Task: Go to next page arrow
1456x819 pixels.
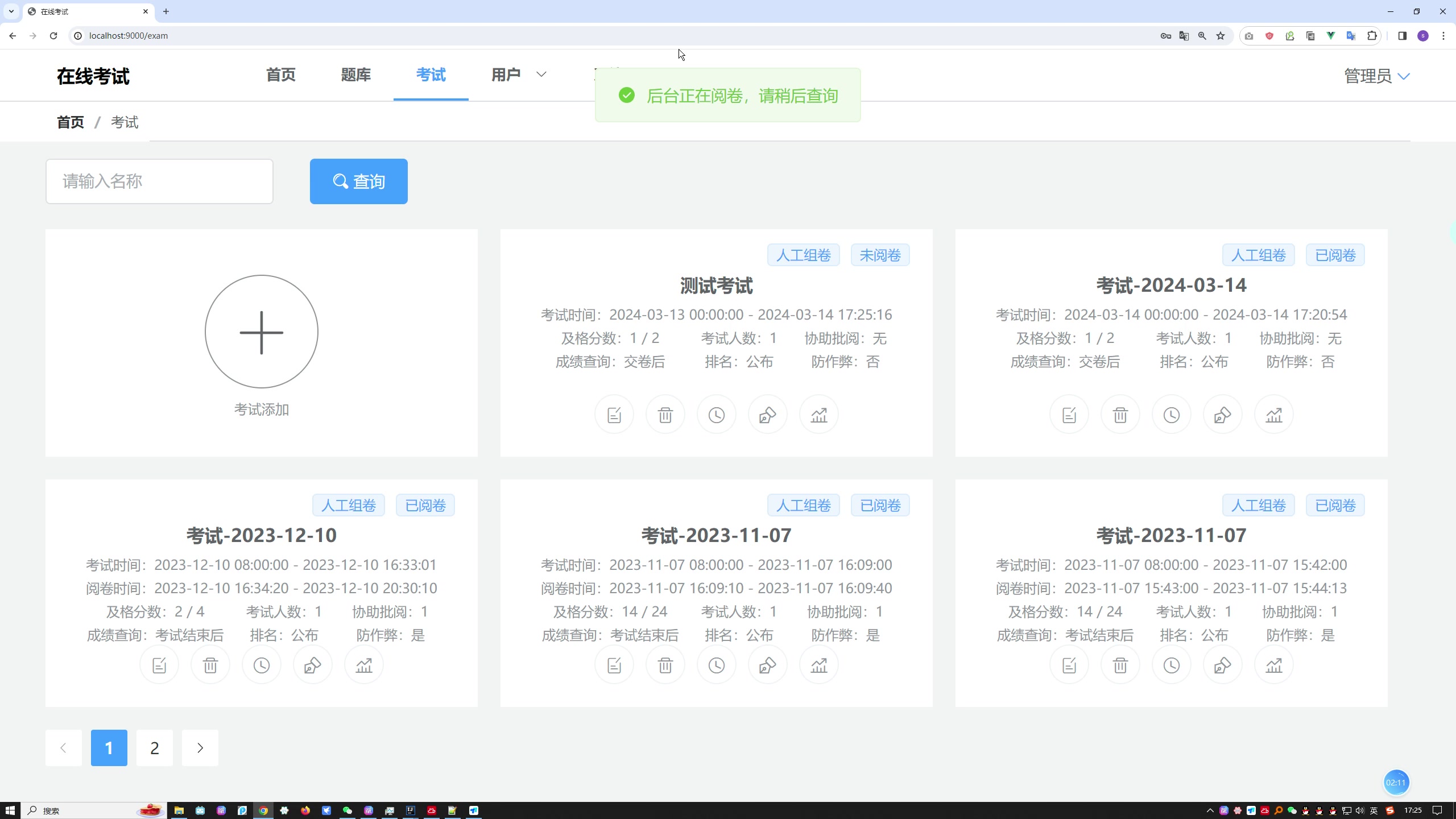Action: pyautogui.click(x=200, y=748)
